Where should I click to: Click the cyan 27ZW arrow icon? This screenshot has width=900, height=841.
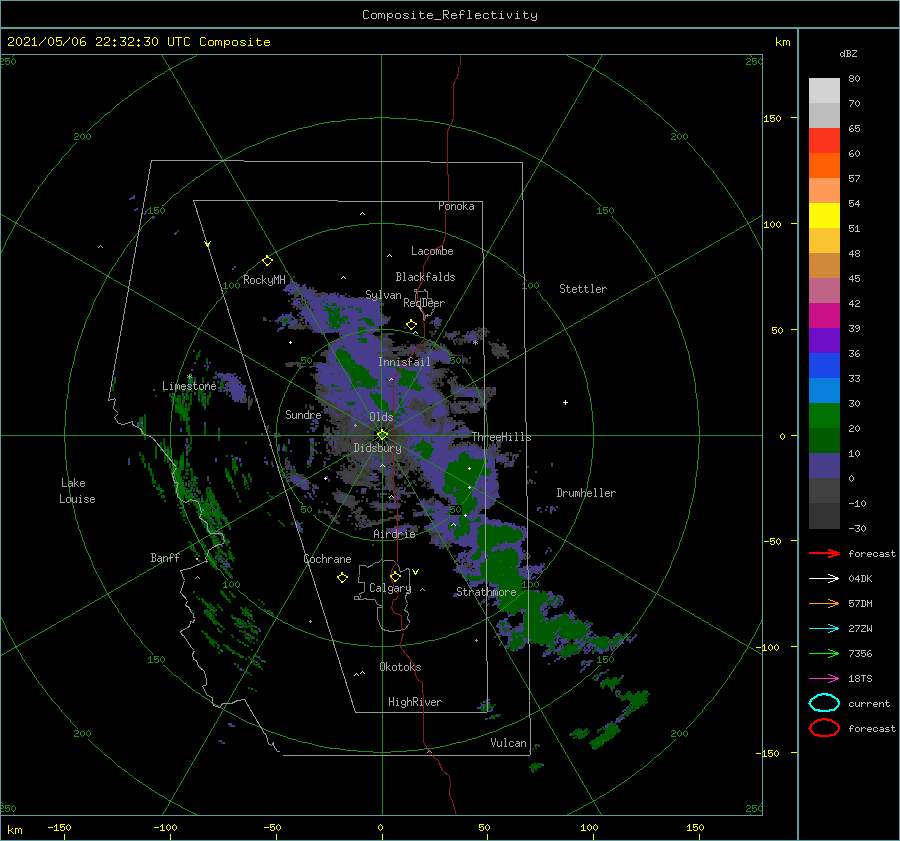[824, 629]
